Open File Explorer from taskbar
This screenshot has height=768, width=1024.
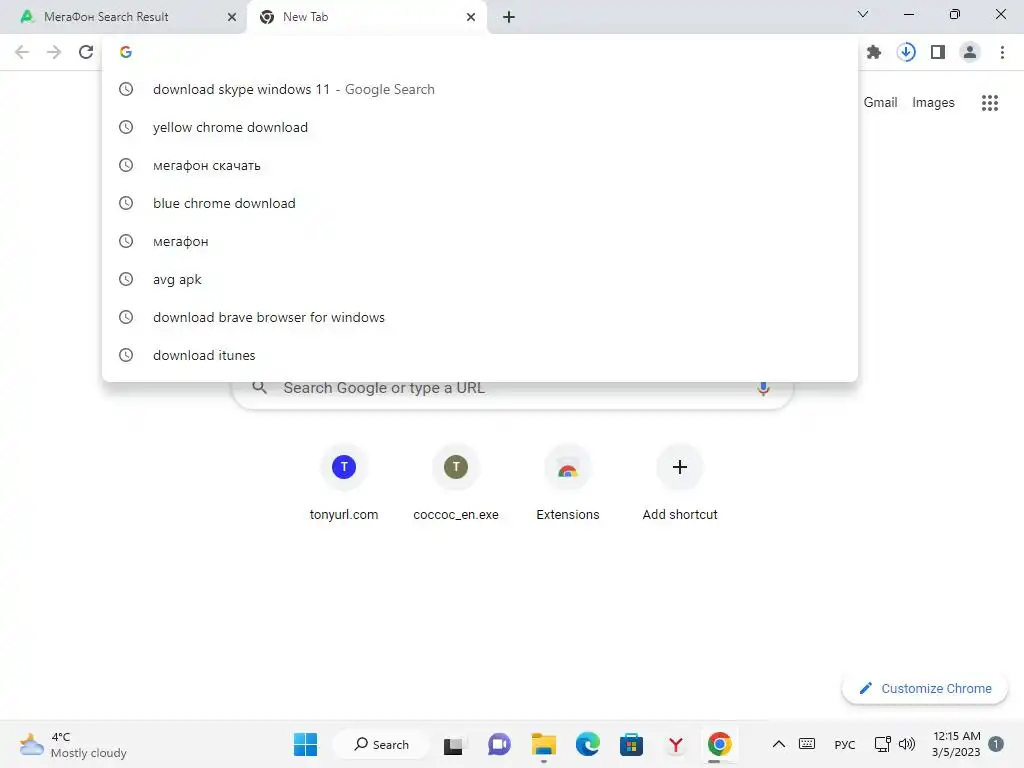543,744
